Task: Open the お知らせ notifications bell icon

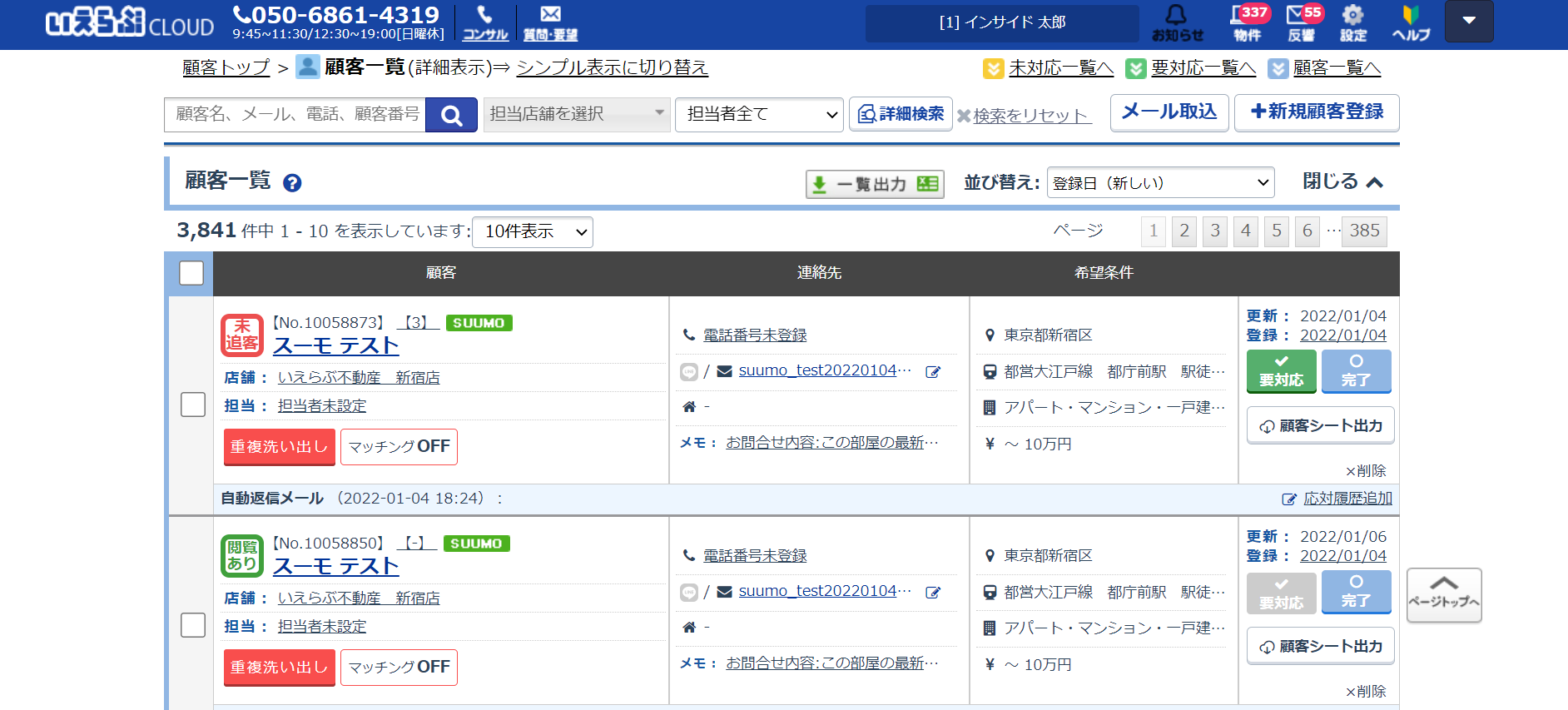Action: pos(1177,22)
